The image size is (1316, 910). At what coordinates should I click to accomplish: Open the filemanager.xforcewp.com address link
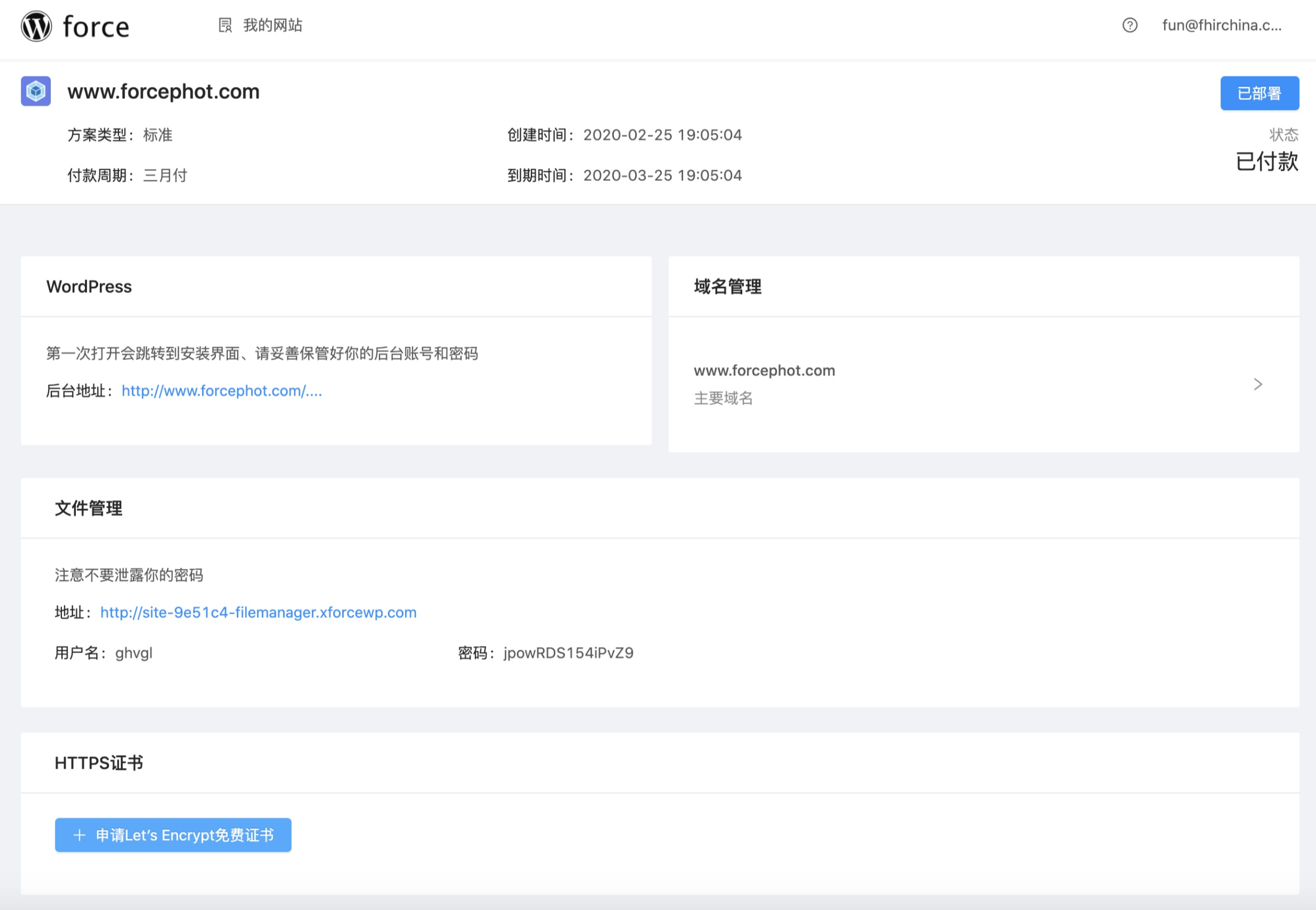pyautogui.click(x=258, y=612)
